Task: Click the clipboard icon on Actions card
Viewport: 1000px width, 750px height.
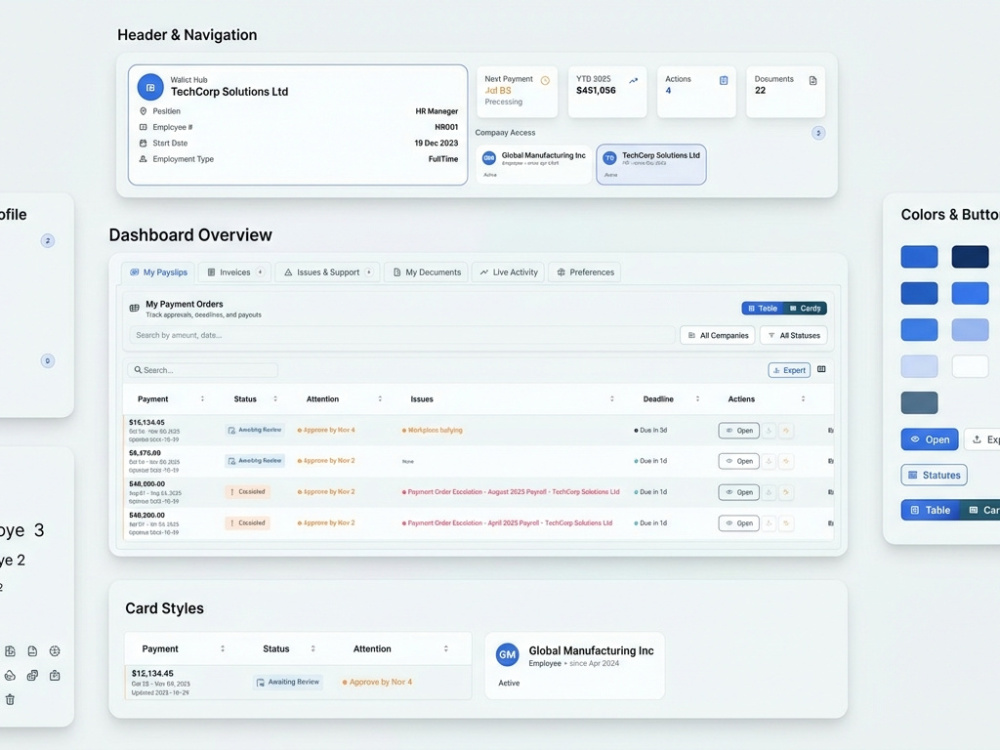Action: coord(723,80)
